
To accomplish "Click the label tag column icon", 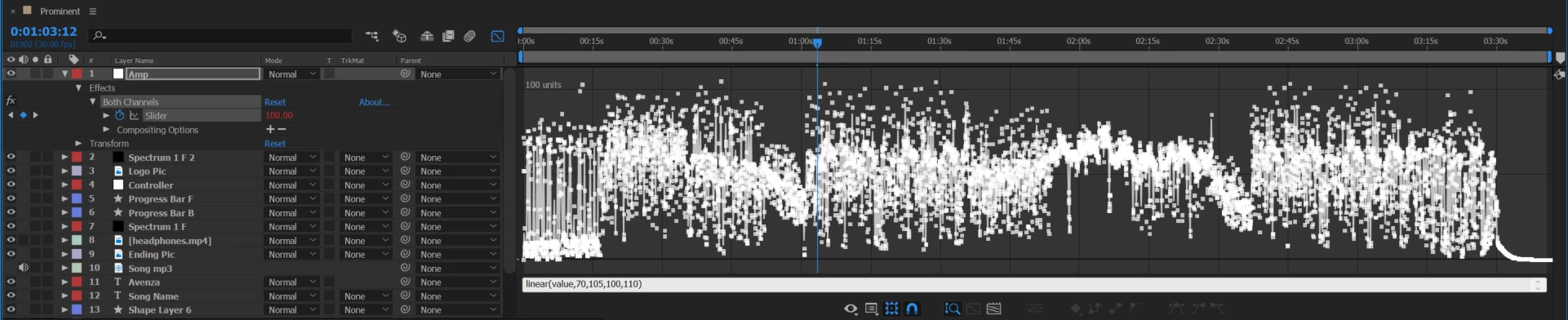I will pyautogui.click(x=73, y=60).
